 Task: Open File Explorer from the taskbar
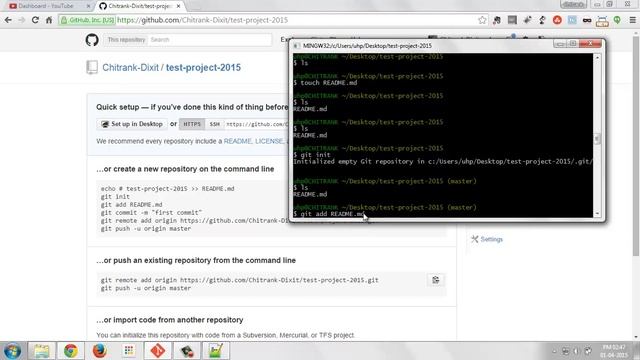pyautogui.click(x=42, y=351)
